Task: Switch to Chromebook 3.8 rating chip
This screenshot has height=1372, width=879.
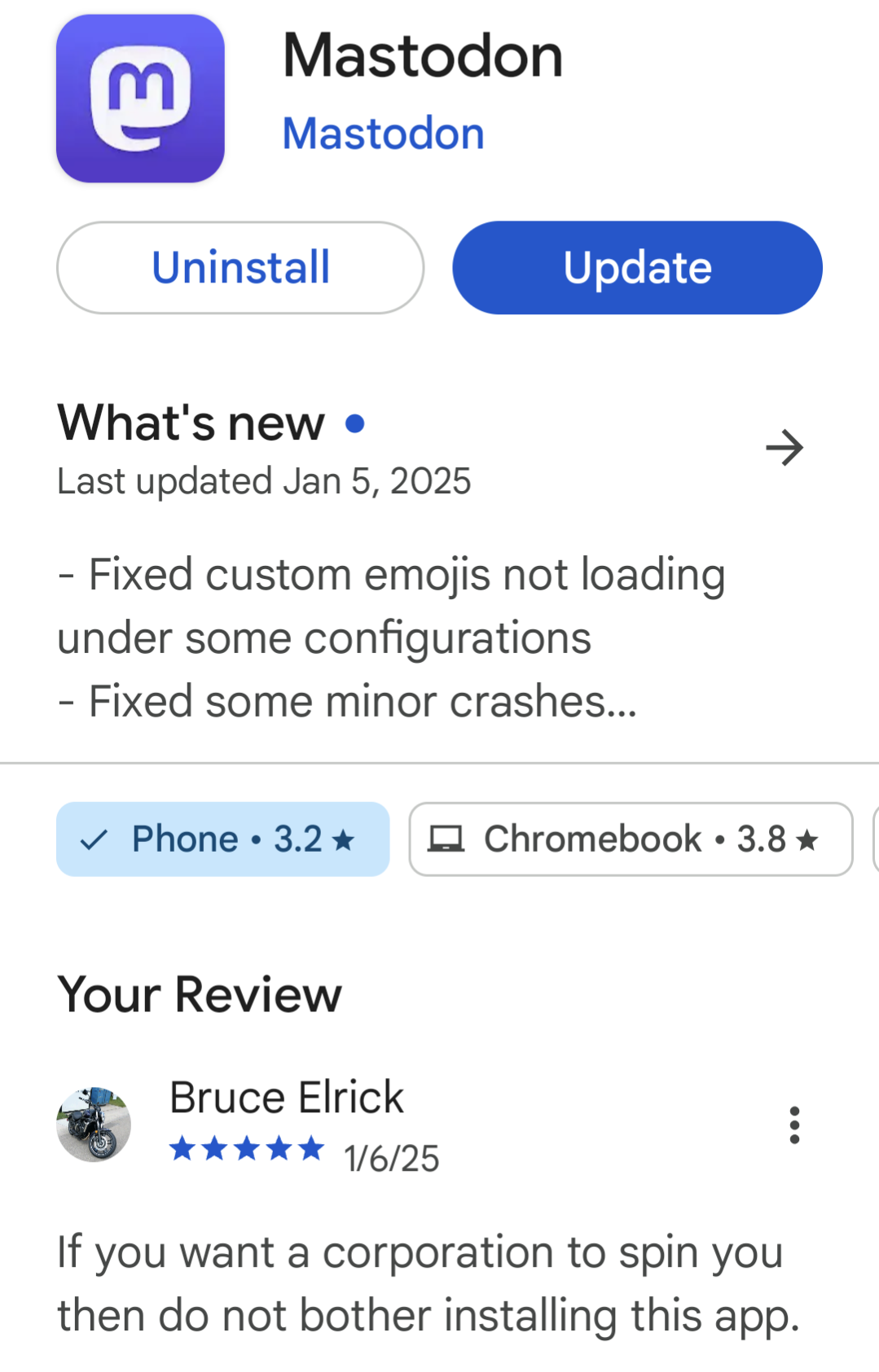Action: coord(631,839)
